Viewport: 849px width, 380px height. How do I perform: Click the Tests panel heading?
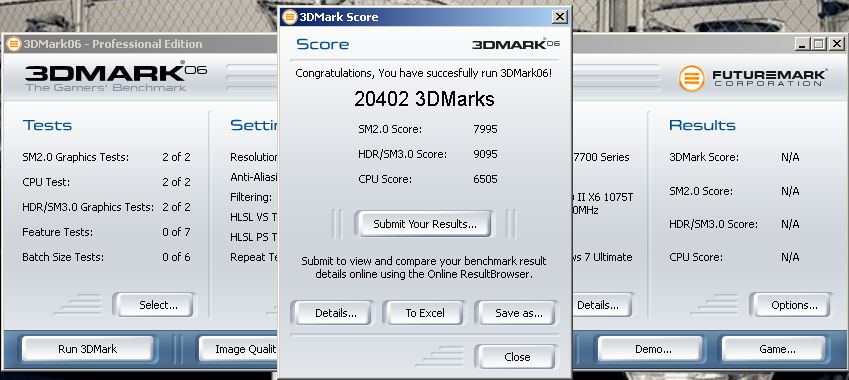click(47, 125)
